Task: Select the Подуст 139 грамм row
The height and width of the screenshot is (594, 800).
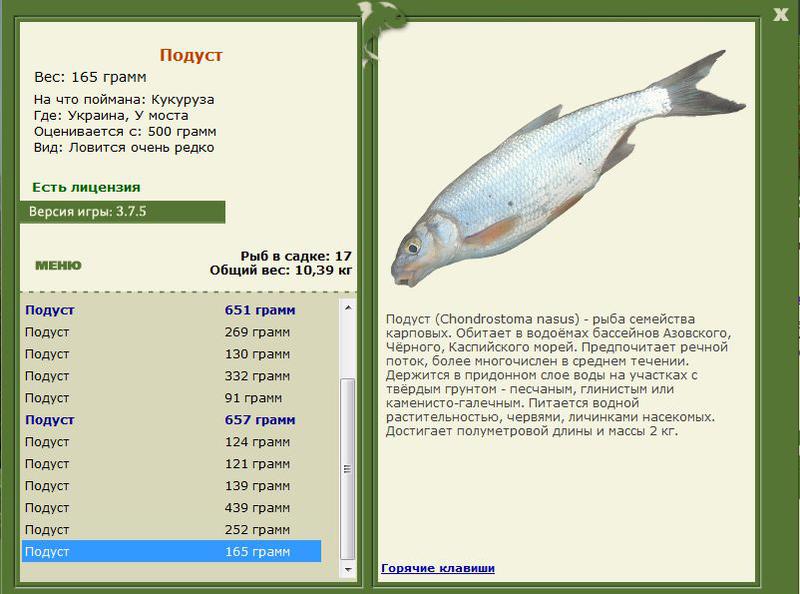Action: (171, 485)
